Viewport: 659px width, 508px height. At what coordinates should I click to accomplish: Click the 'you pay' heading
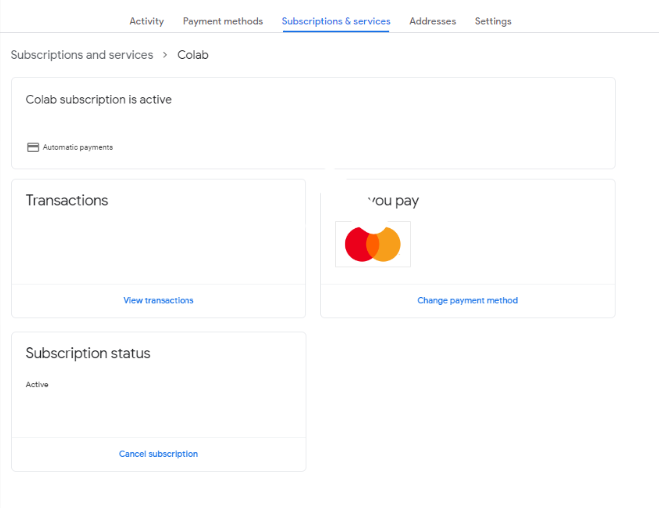393,201
